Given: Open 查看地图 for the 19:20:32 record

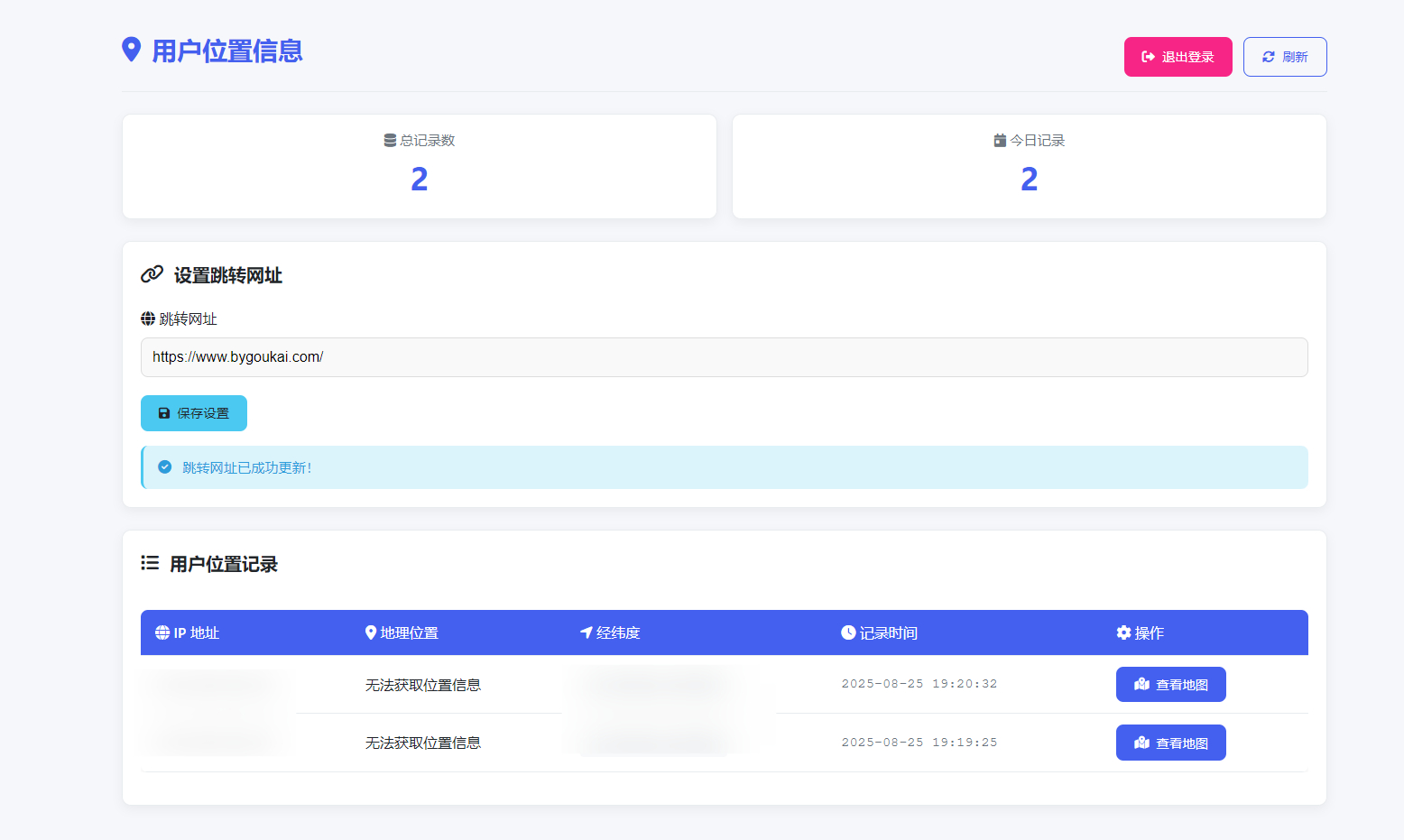Looking at the screenshot, I should (1170, 685).
